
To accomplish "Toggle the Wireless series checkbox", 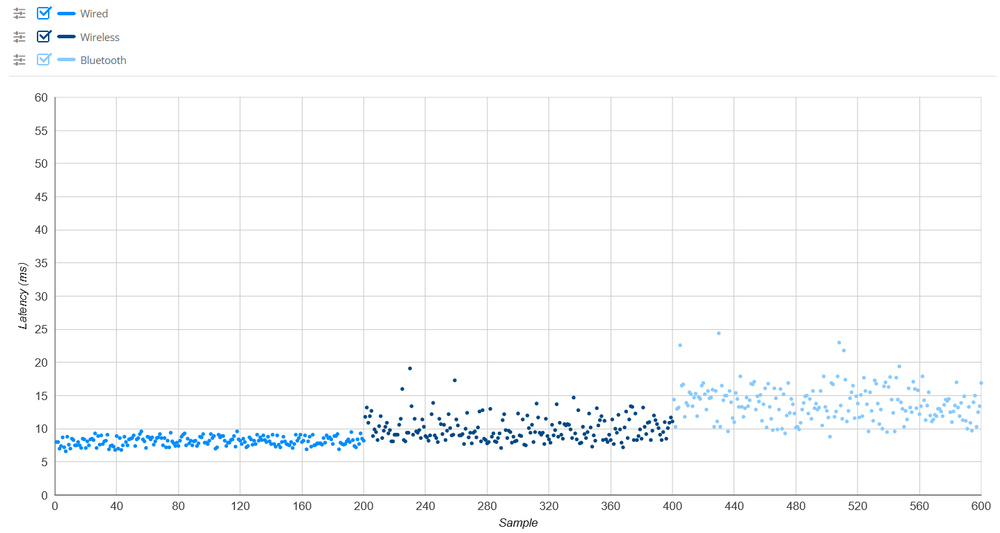I will [43, 37].
